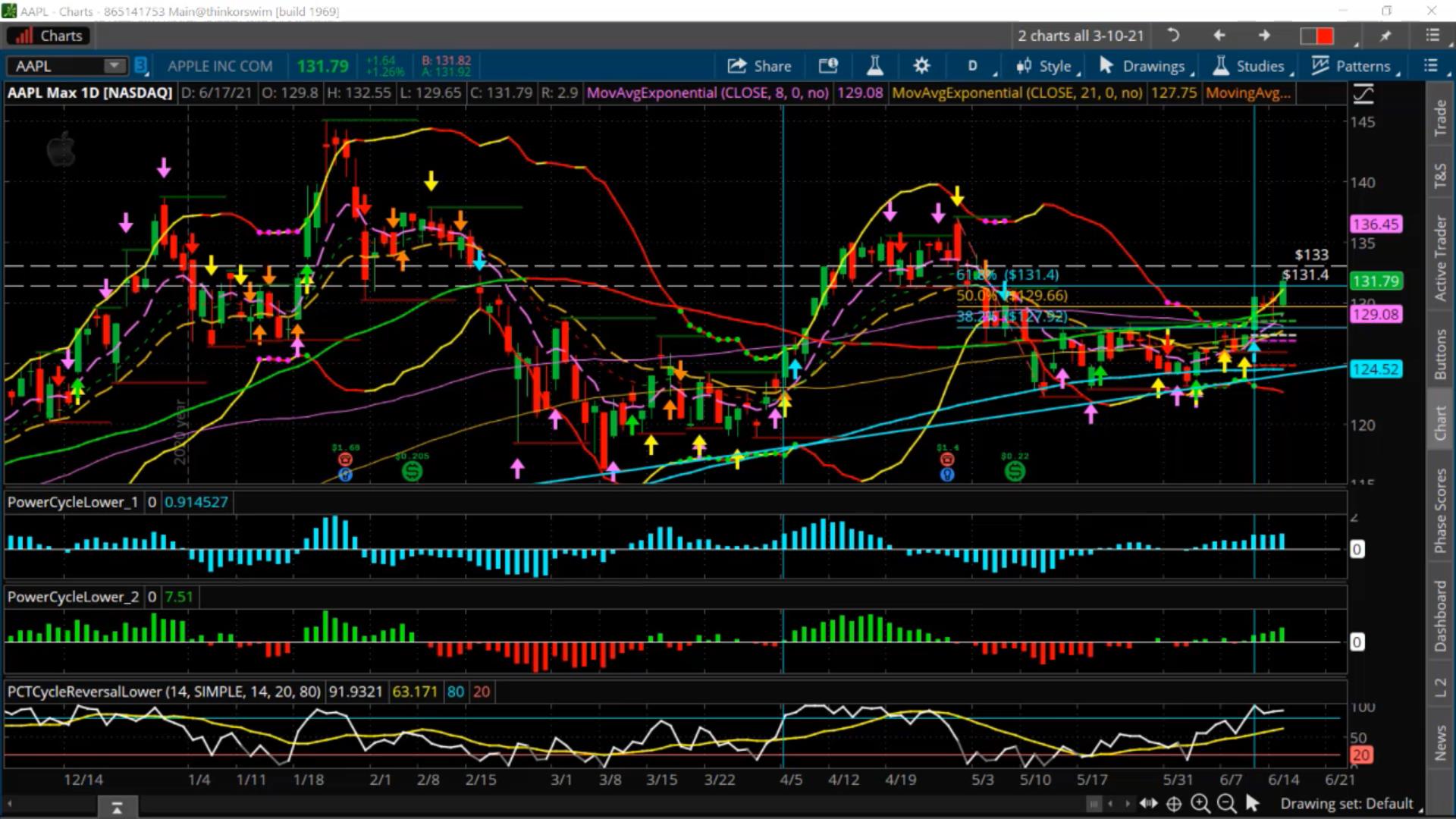1456x819 pixels.
Task: Click the AAPL symbol input field
Action: click(57, 66)
